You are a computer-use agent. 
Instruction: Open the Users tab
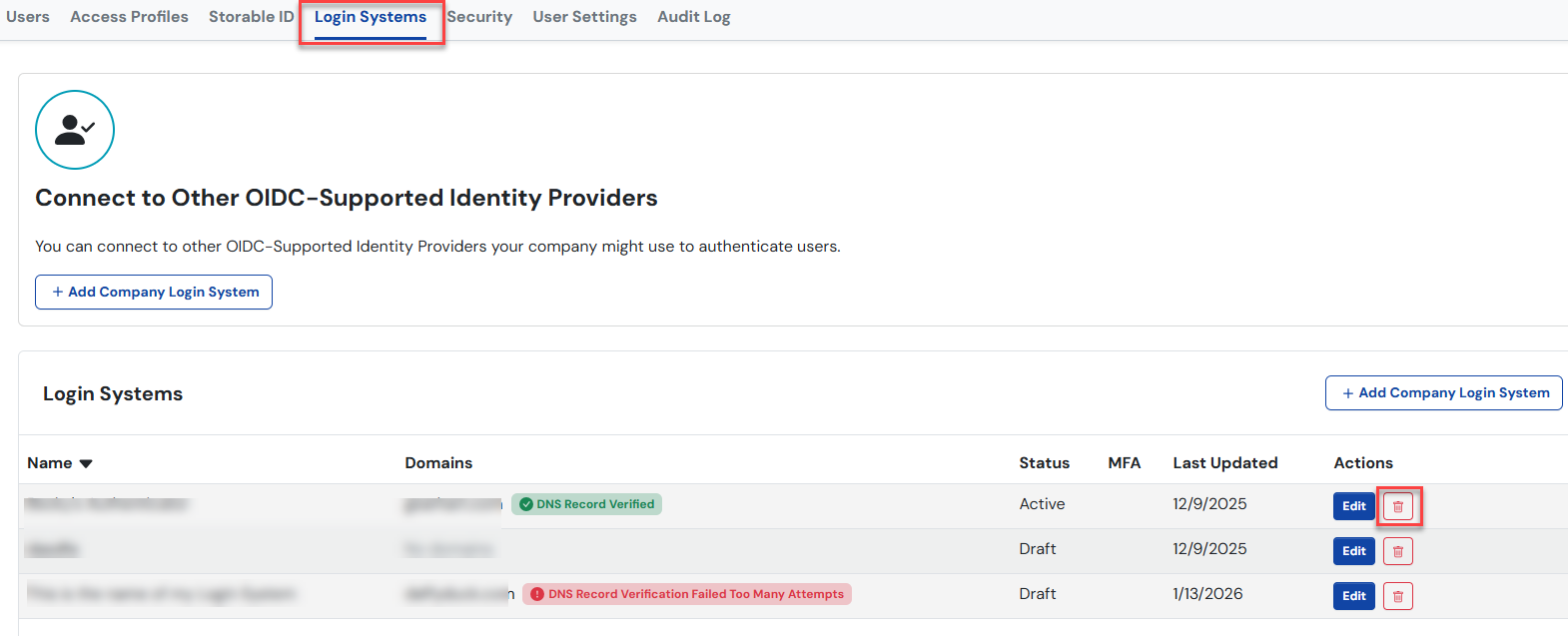pyautogui.click(x=28, y=17)
